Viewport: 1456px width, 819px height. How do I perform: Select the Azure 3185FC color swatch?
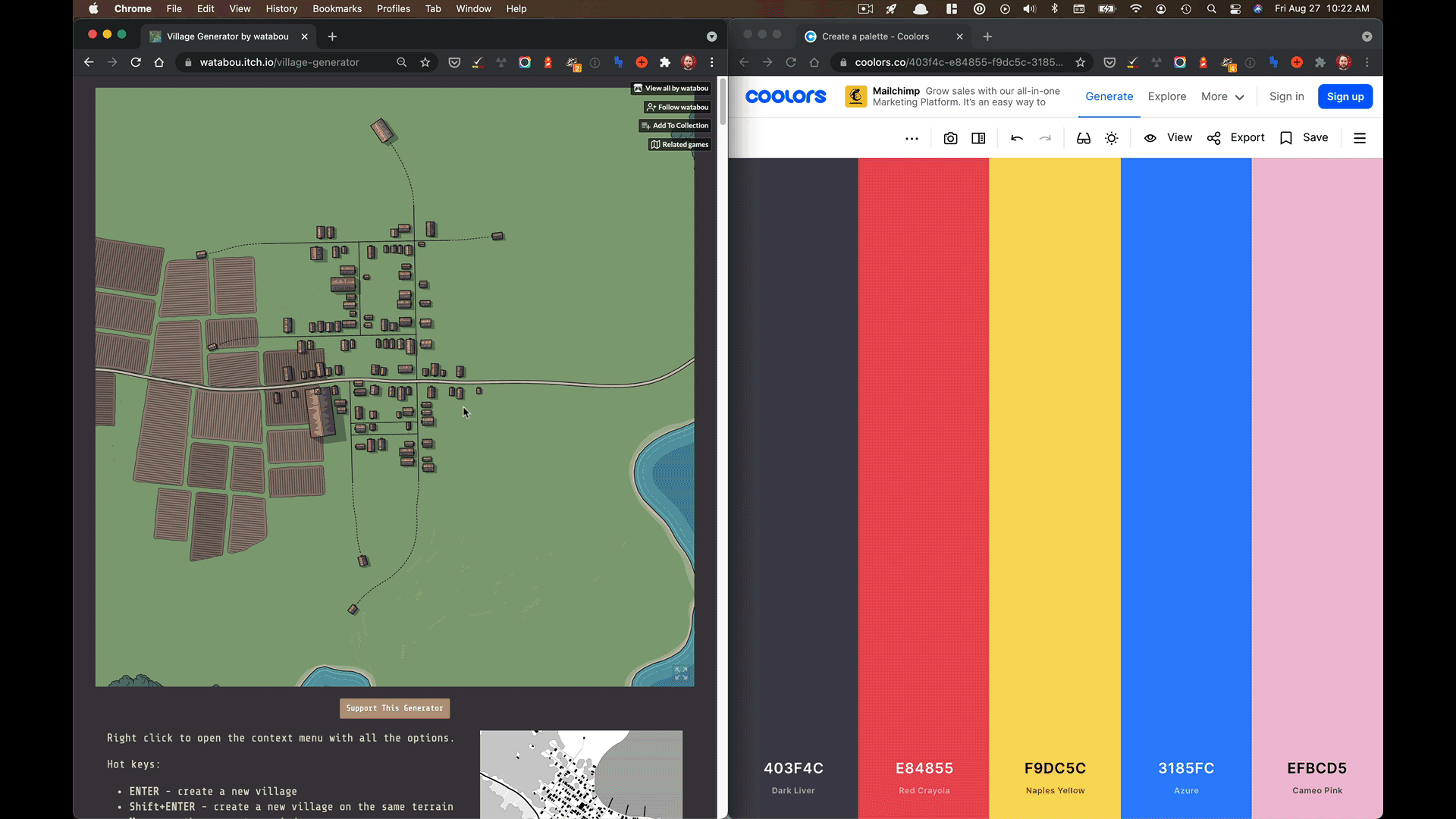point(1185,455)
